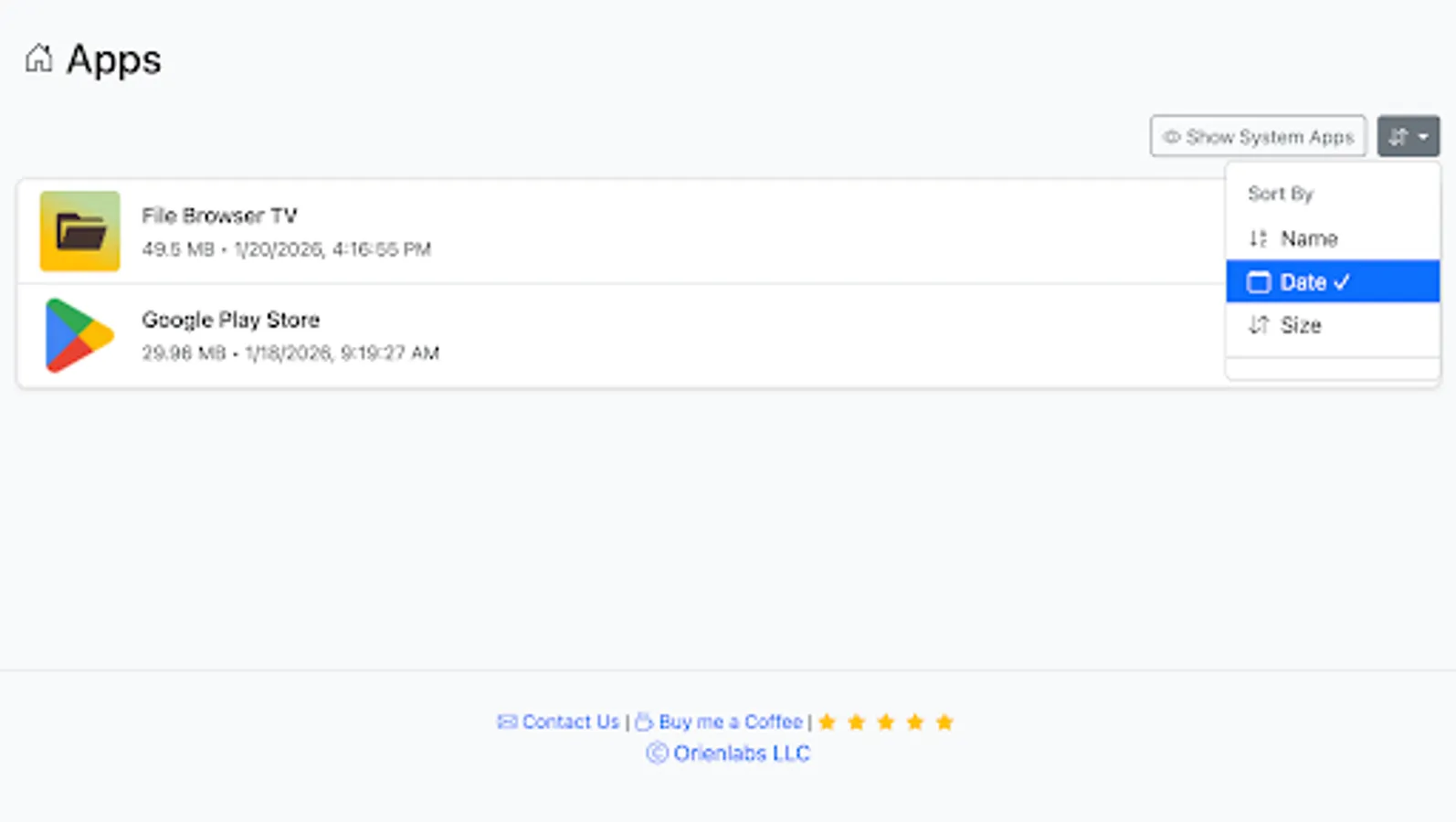The width and height of the screenshot is (1456, 822).
Task: Open the File Browser TV folder icon
Action: (79, 231)
